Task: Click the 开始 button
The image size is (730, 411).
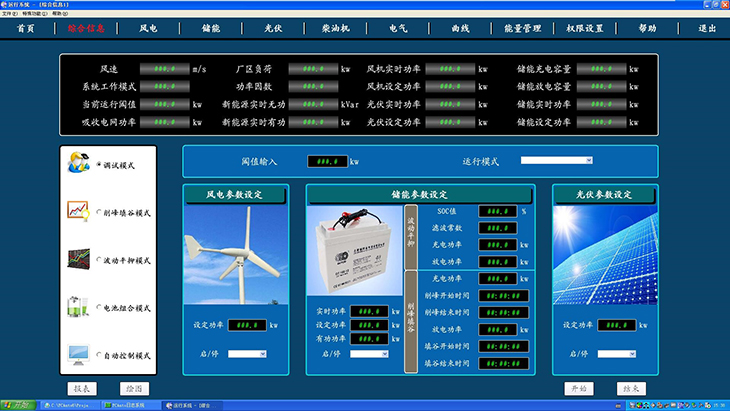Action: [579, 388]
